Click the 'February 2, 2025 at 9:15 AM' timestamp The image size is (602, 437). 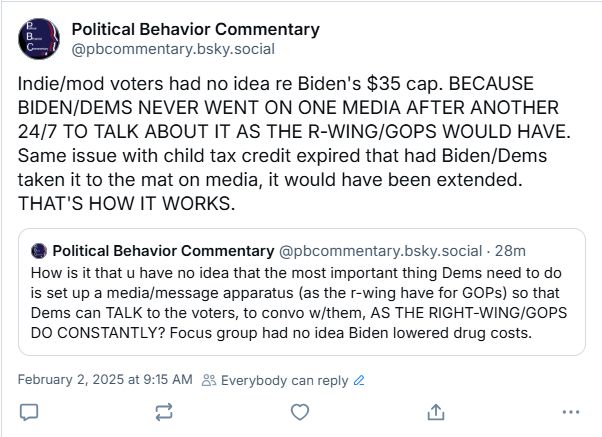(105, 380)
